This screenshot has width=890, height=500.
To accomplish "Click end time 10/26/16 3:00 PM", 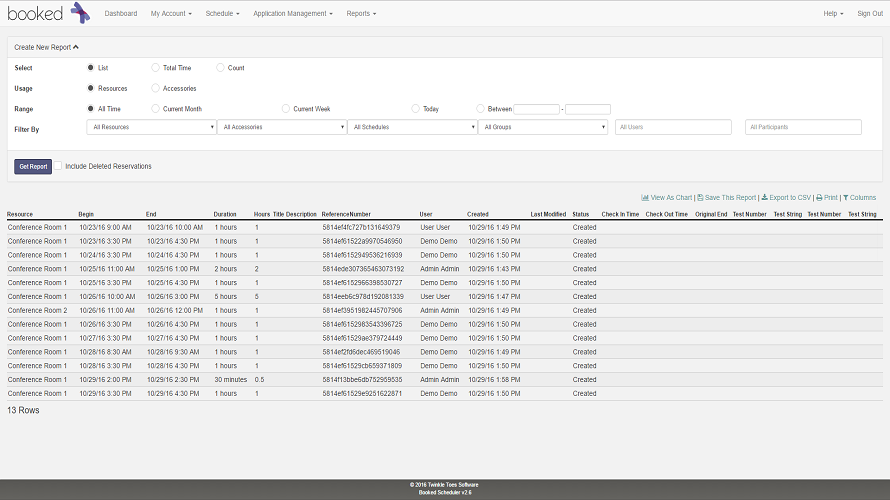I will [x=173, y=297].
